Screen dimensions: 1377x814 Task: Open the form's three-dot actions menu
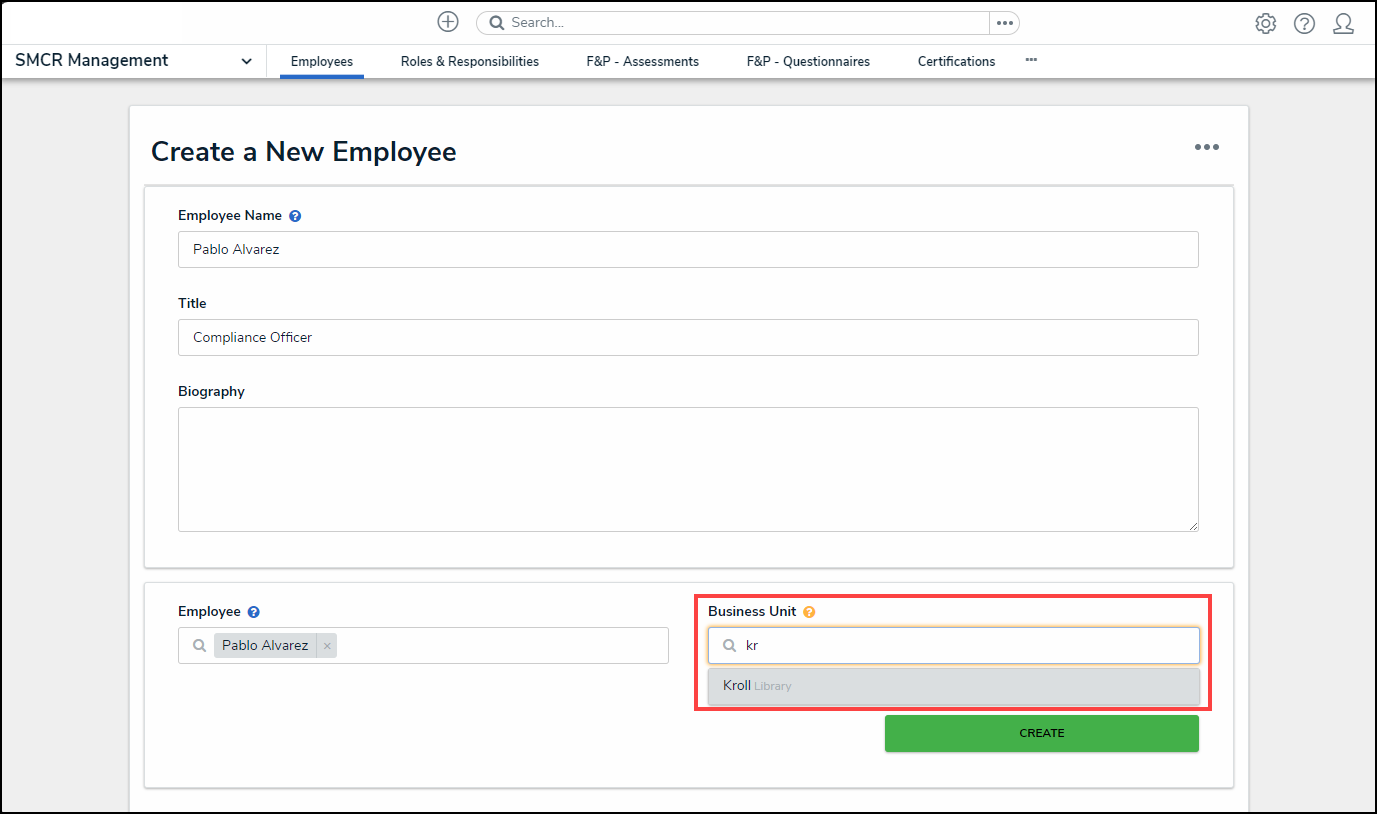[1206, 148]
